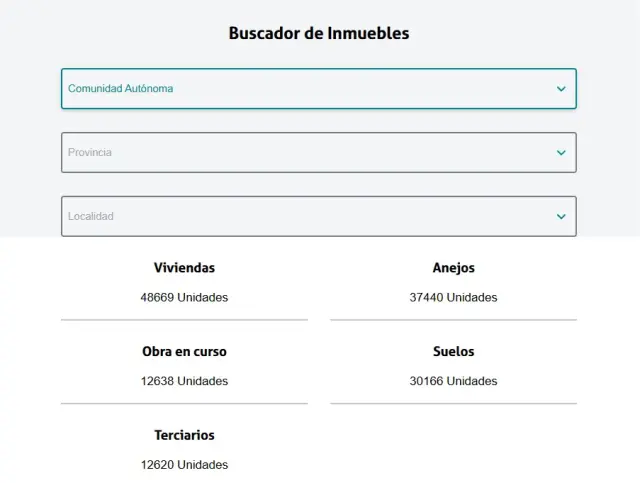
Task: Click the chevron arrow in Provincia field
Action: [561, 153]
